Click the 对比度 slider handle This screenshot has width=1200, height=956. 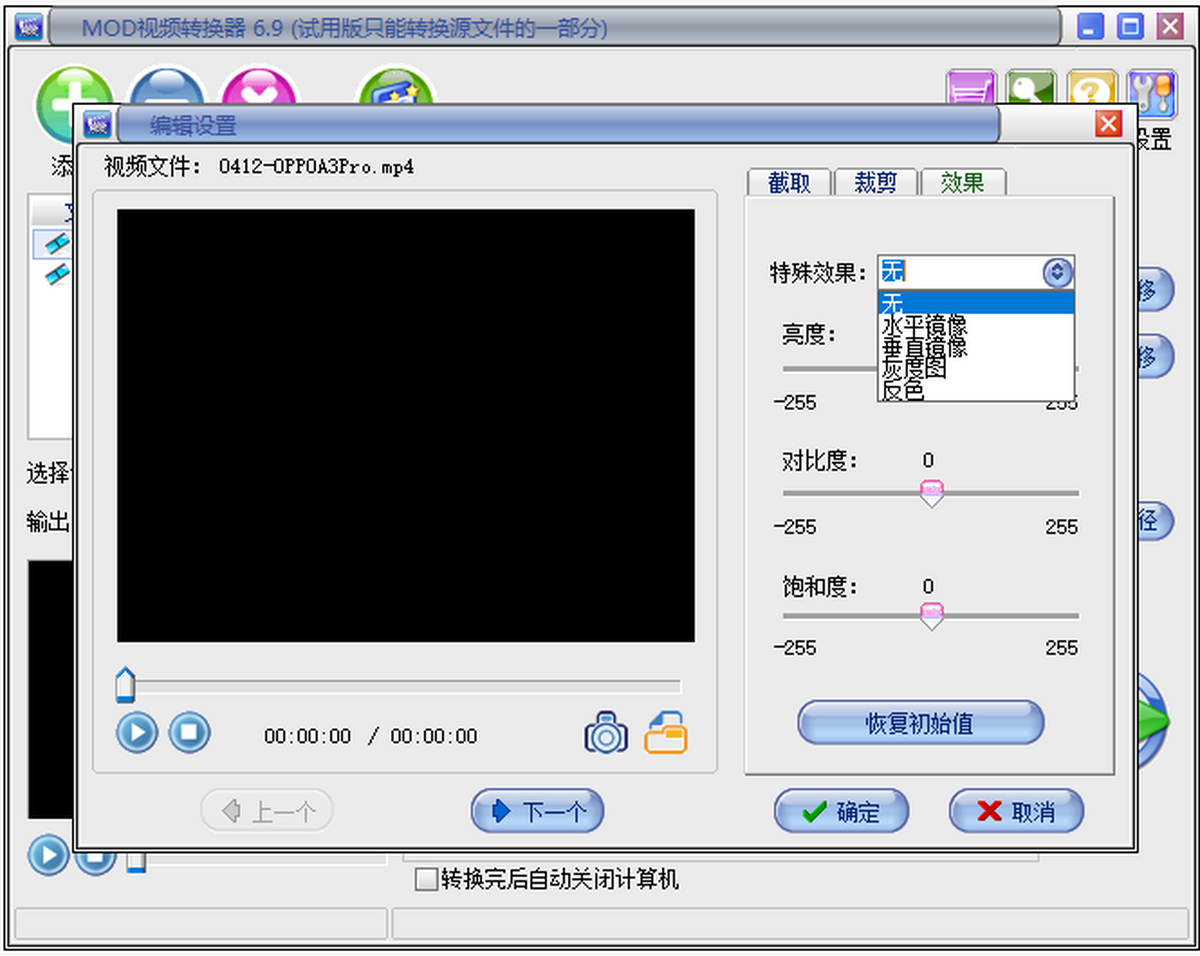931,492
